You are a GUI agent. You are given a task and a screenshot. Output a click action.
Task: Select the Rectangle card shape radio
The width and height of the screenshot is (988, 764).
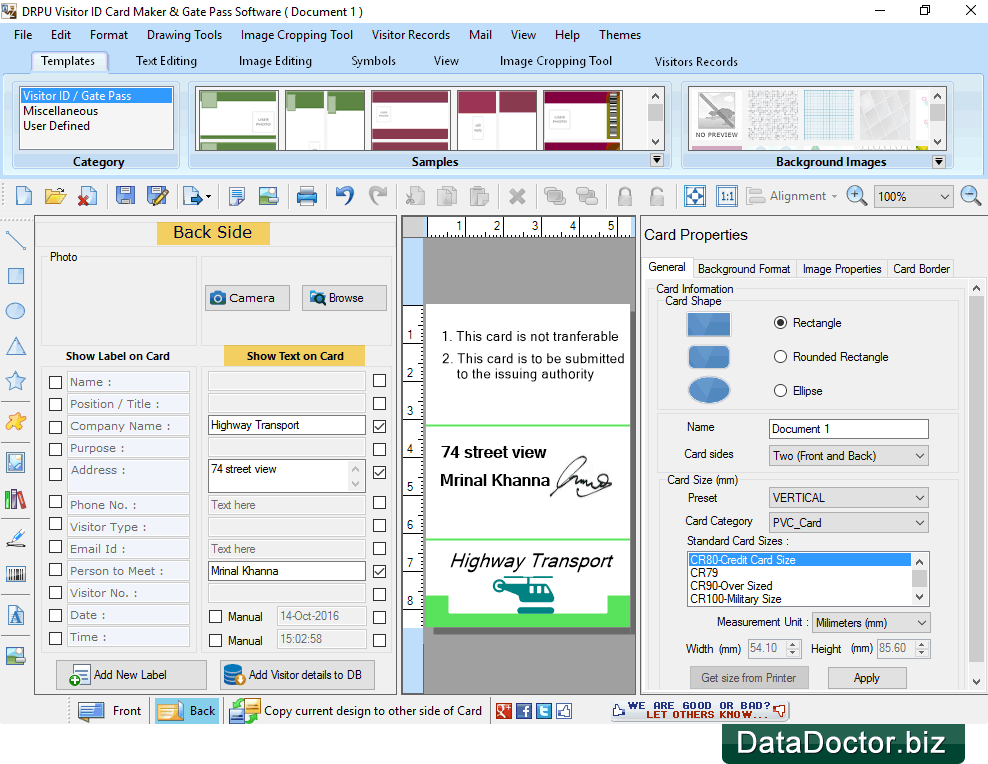pos(780,322)
